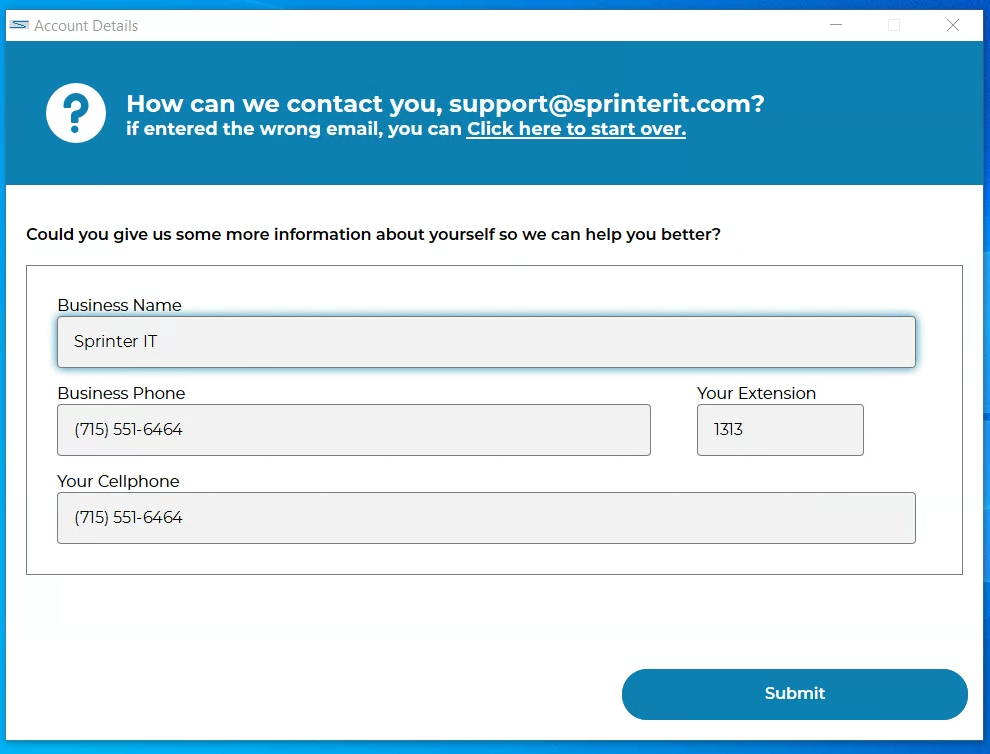Submit the account details form

794,694
